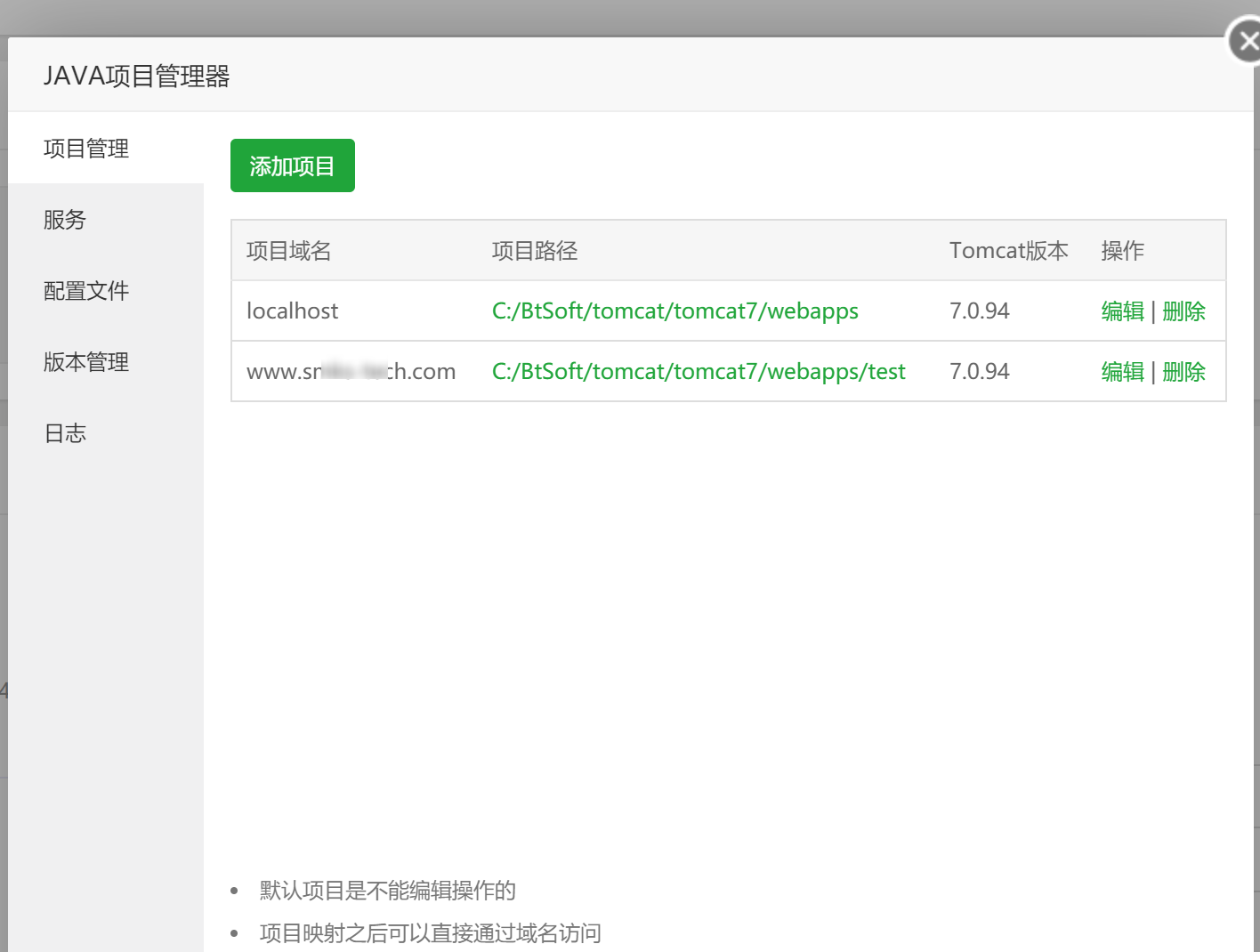Click the 项目域名 column header
The height and width of the screenshot is (952, 1260).
click(x=289, y=251)
